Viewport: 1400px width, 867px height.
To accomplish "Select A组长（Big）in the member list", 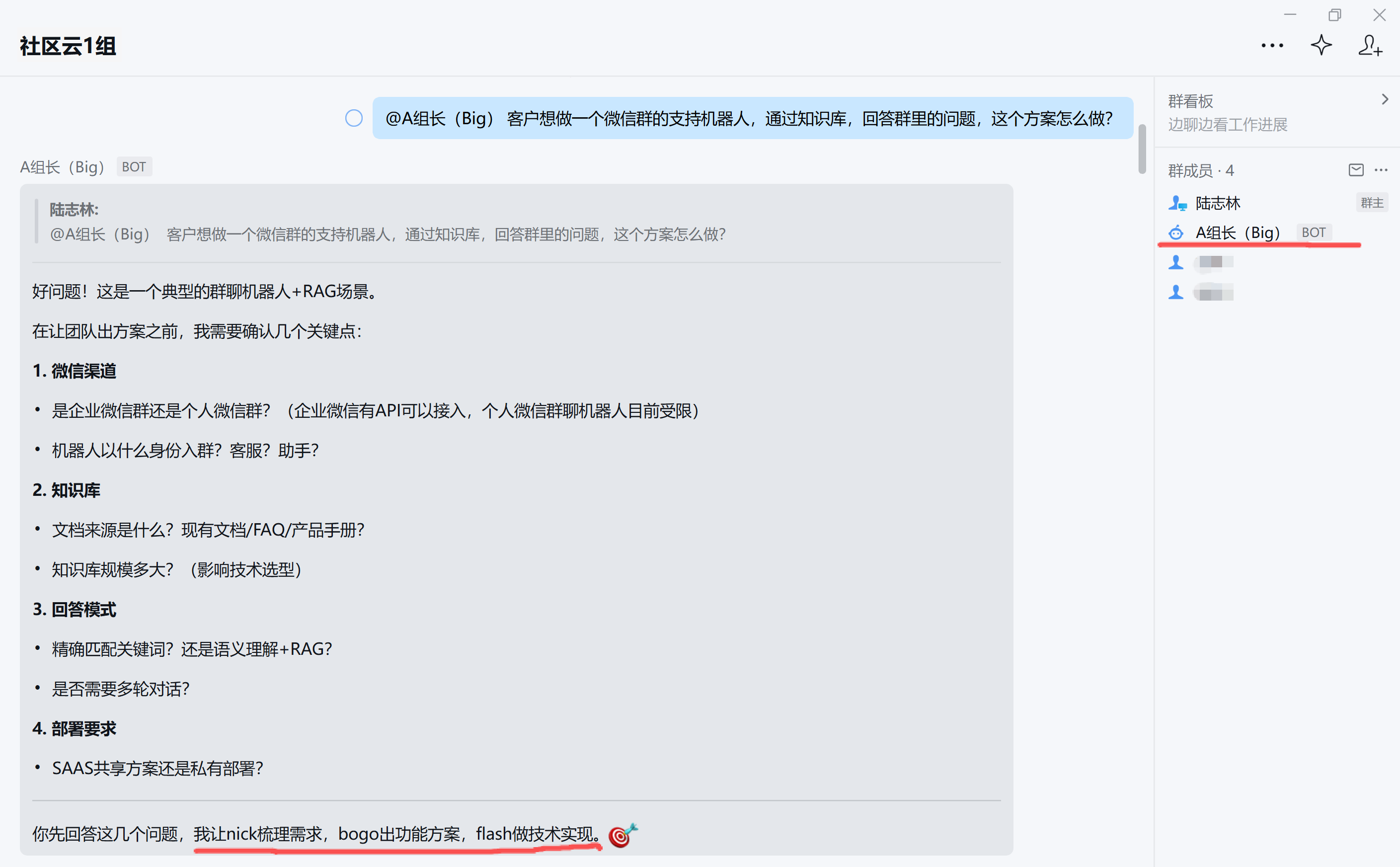I will tap(1277, 233).
